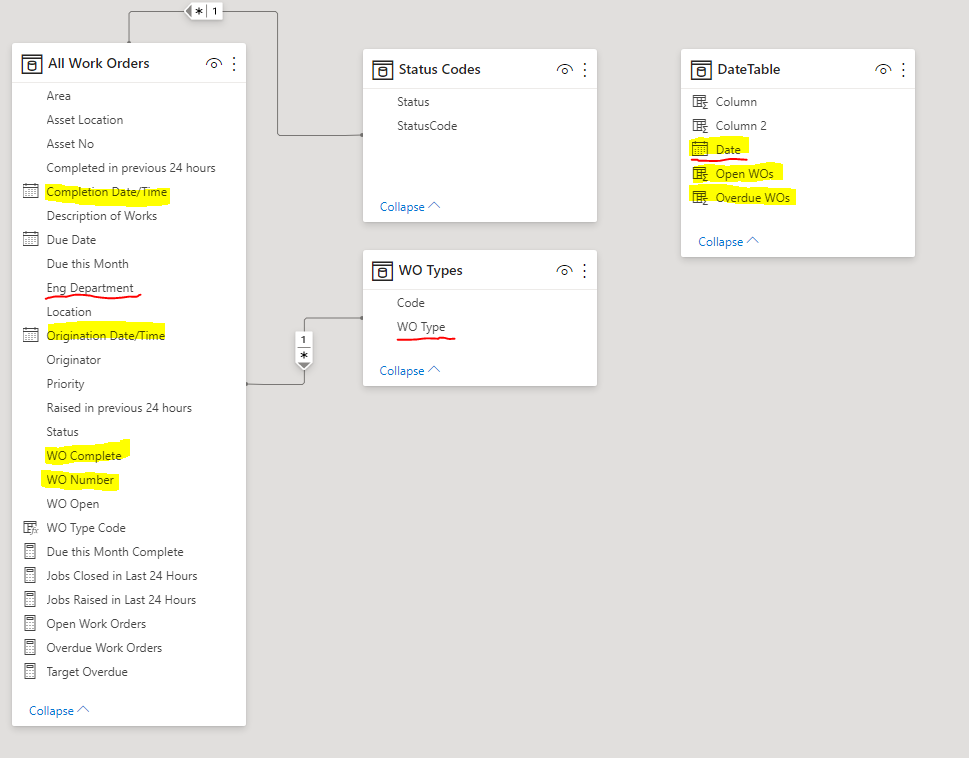The height and width of the screenshot is (758, 969).
Task: Open more options for DateTable
Action: [x=903, y=70]
